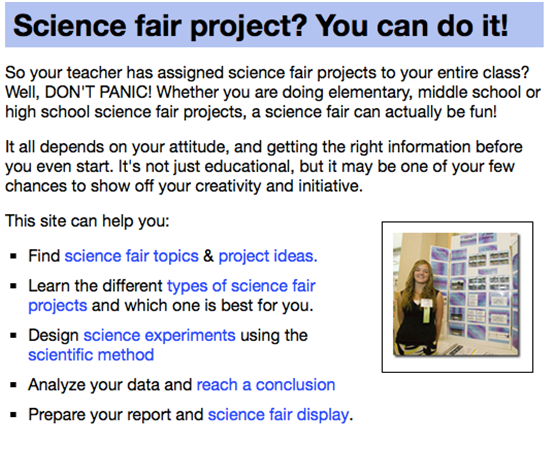Click the bullet marker beside 'Prepare your report'
Image resolution: width=557 pixels, height=449 pixels.
(13, 415)
